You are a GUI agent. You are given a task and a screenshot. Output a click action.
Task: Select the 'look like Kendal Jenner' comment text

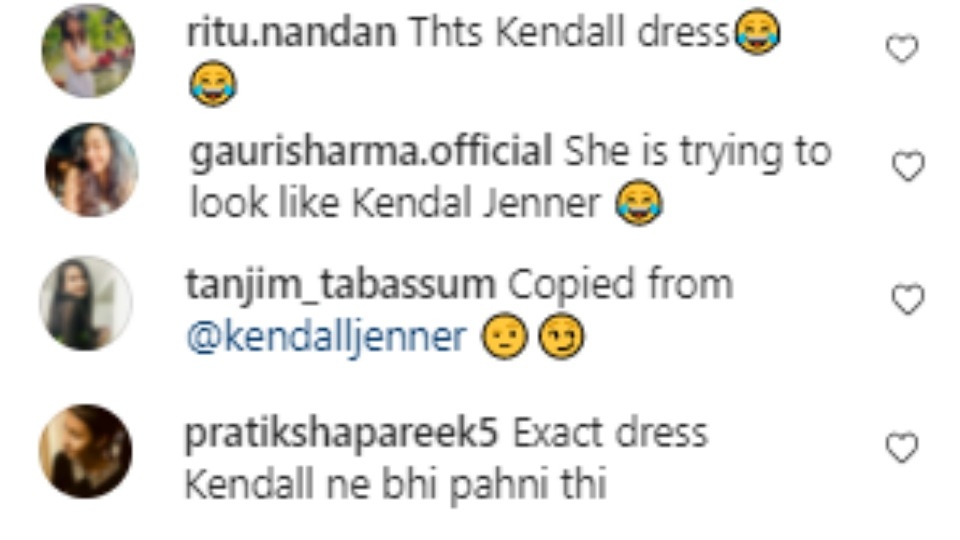396,203
